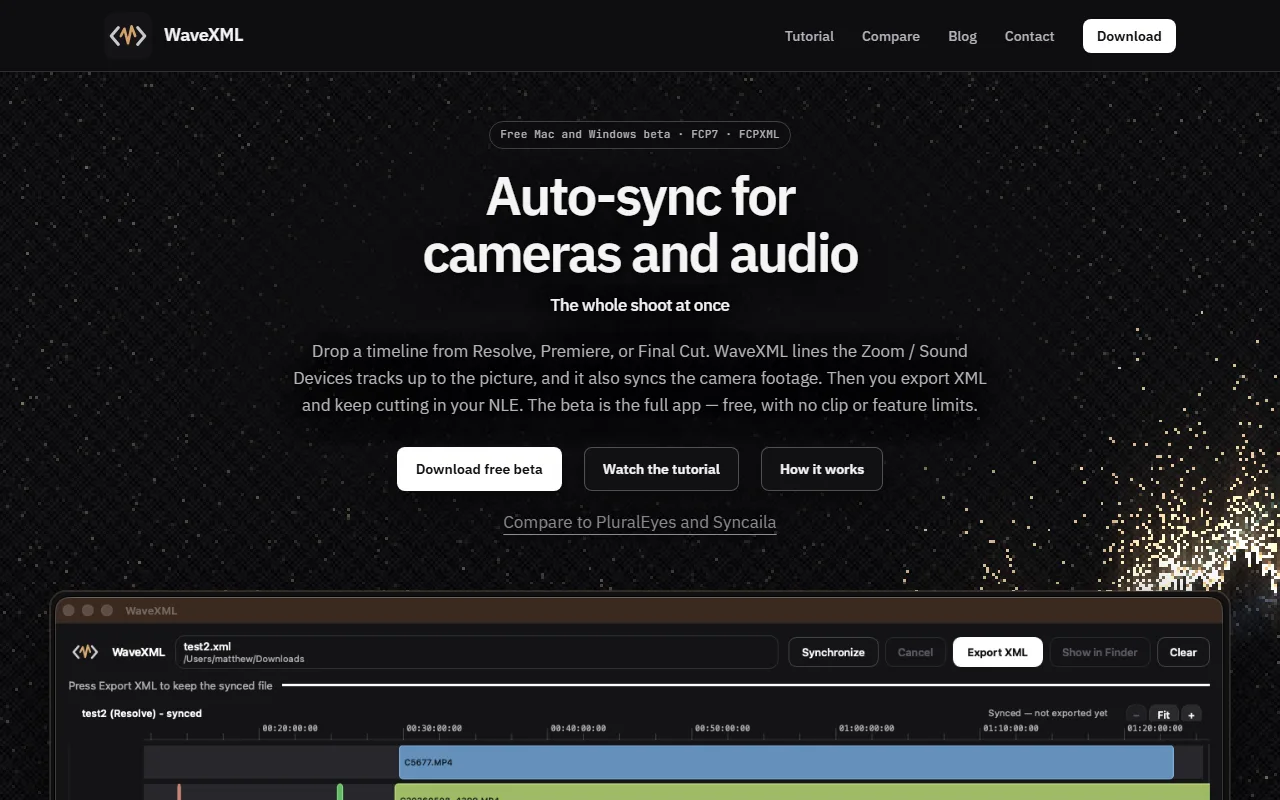1280x800 pixels.
Task: Select Contact in the top navigation
Action: tap(1029, 36)
